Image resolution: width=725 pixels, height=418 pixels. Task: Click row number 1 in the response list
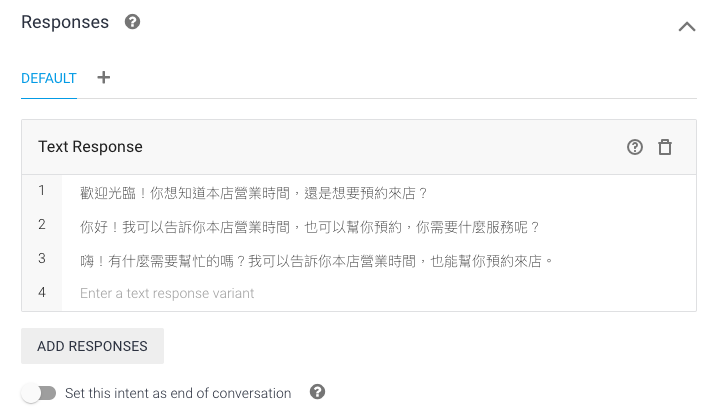point(42,191)
